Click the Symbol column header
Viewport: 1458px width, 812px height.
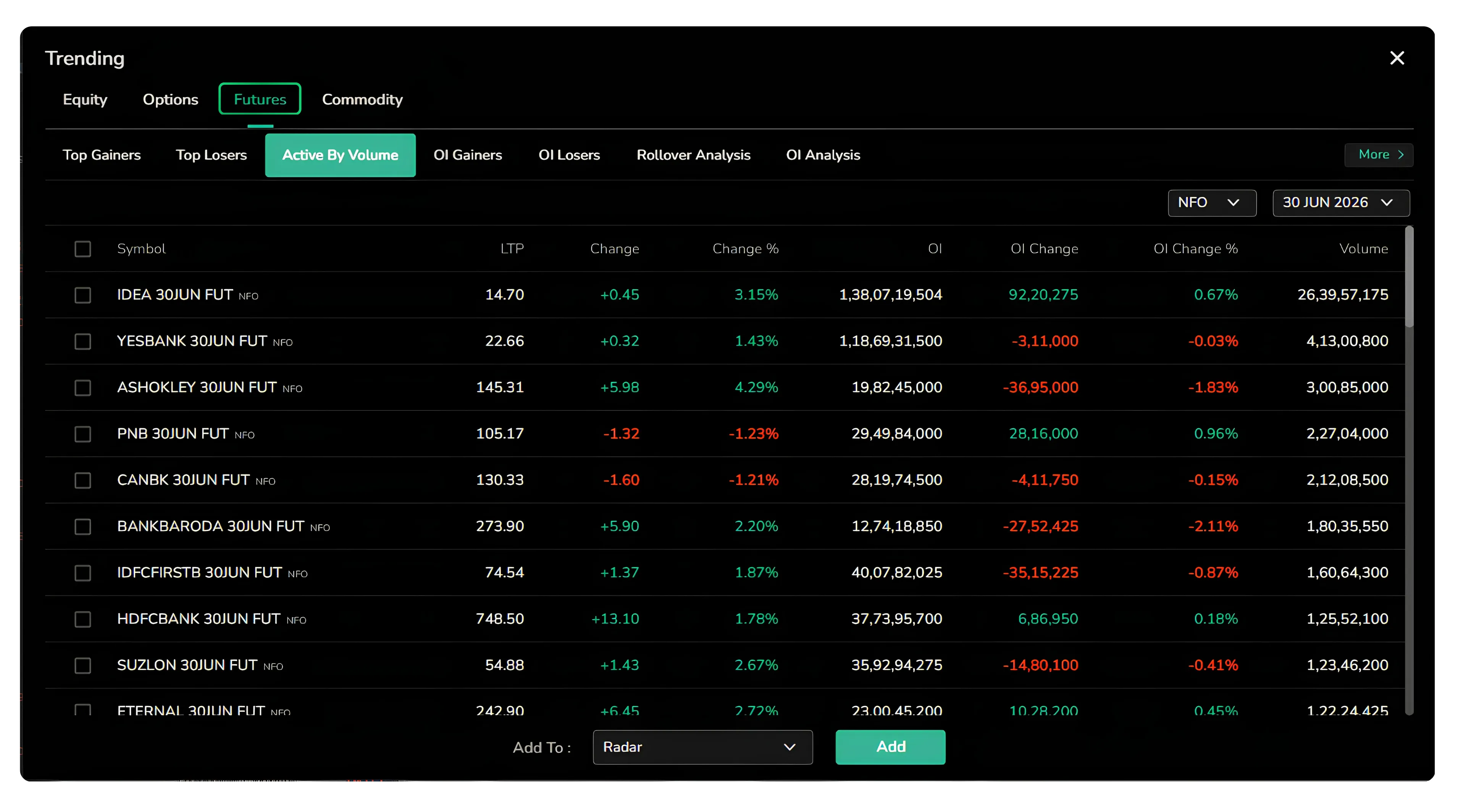142,249
